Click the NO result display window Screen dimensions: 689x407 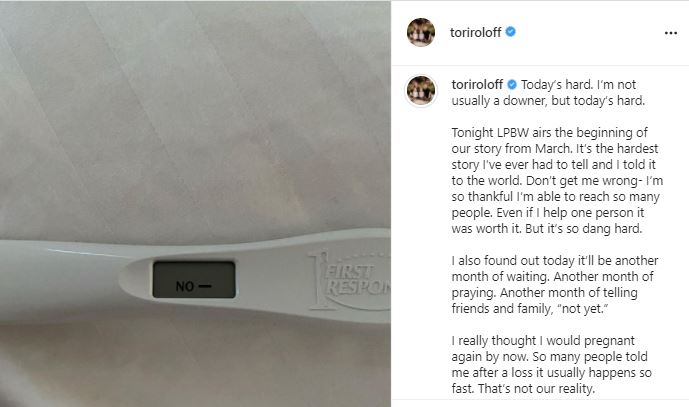coord(194,280)
